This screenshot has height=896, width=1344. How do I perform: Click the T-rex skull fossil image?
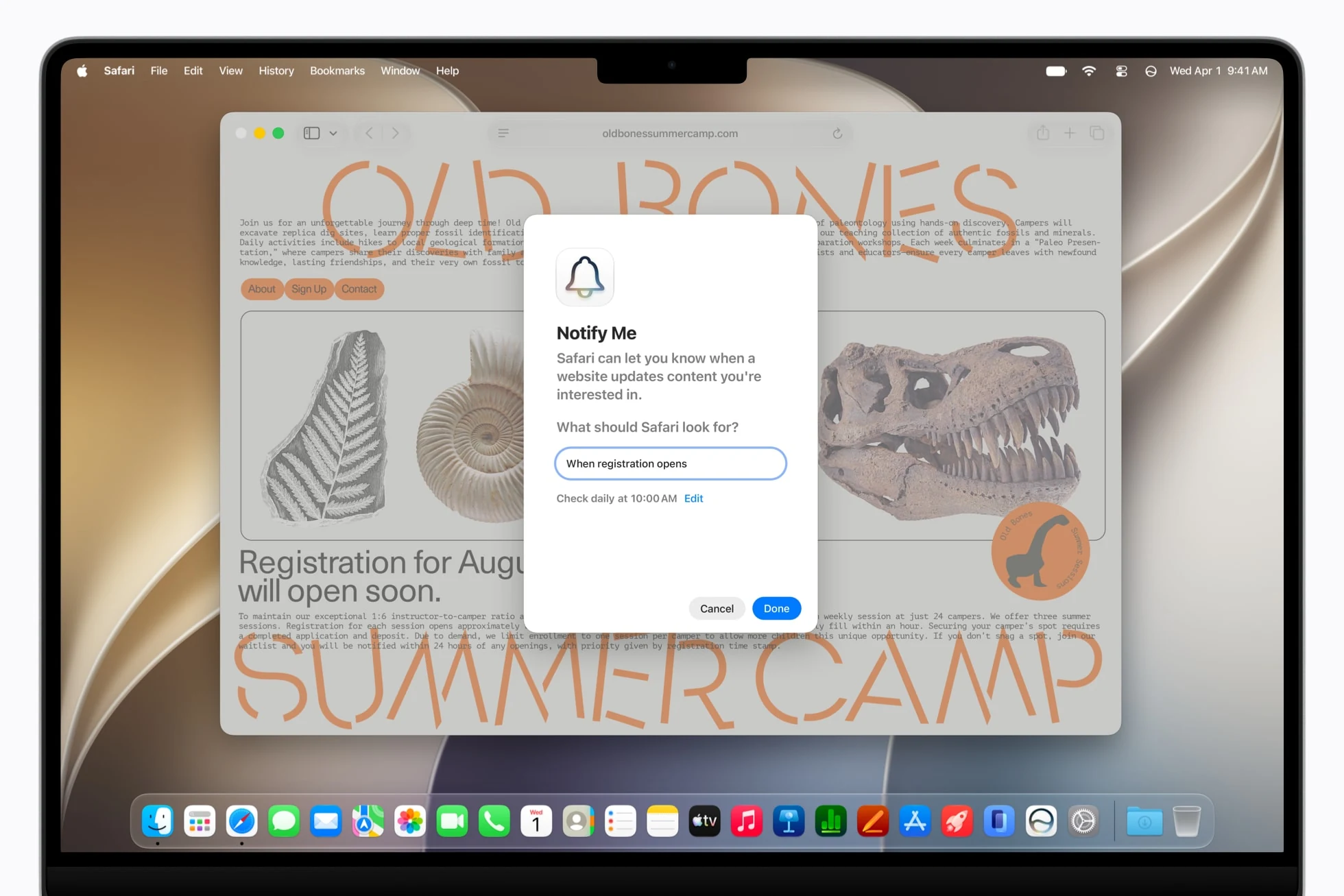point(950,428)
